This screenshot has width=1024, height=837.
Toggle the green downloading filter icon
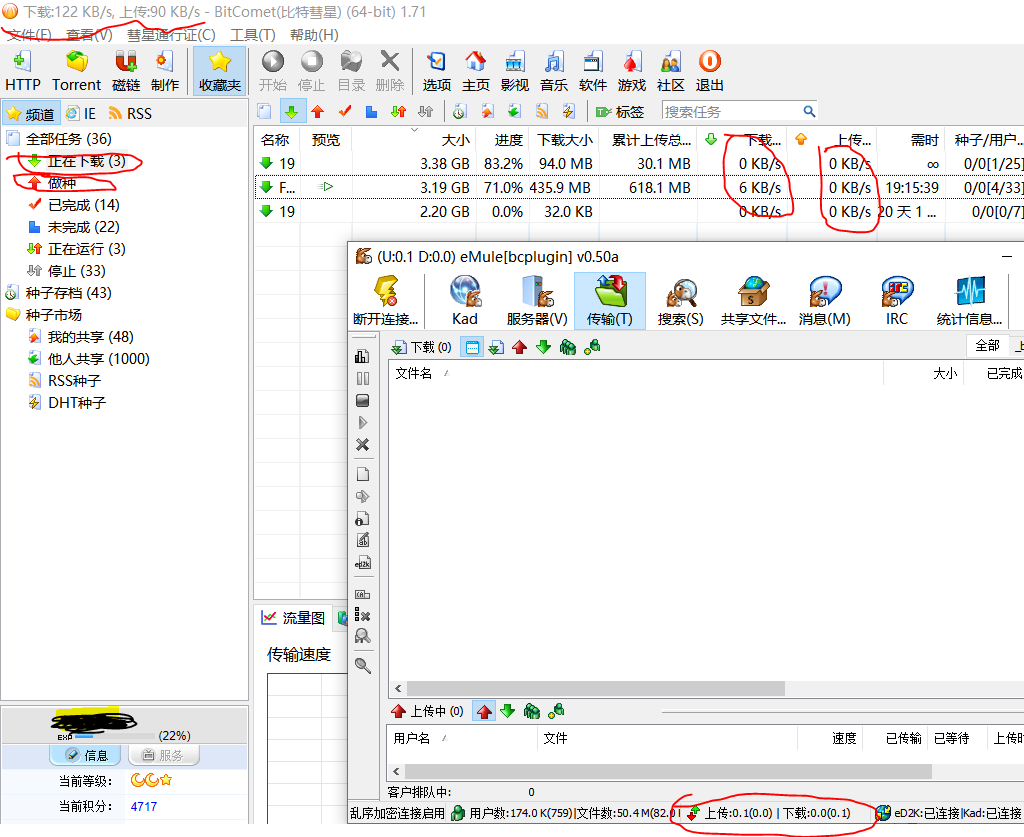(x=292, y=112)
